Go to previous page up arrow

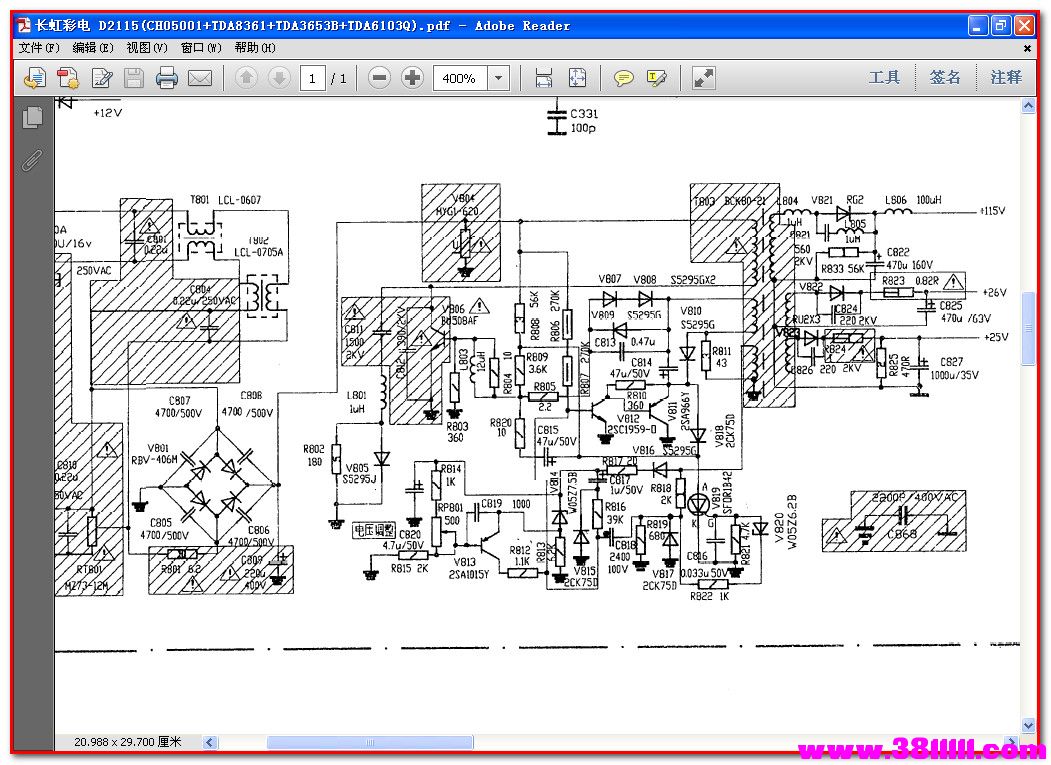[246, 78]
